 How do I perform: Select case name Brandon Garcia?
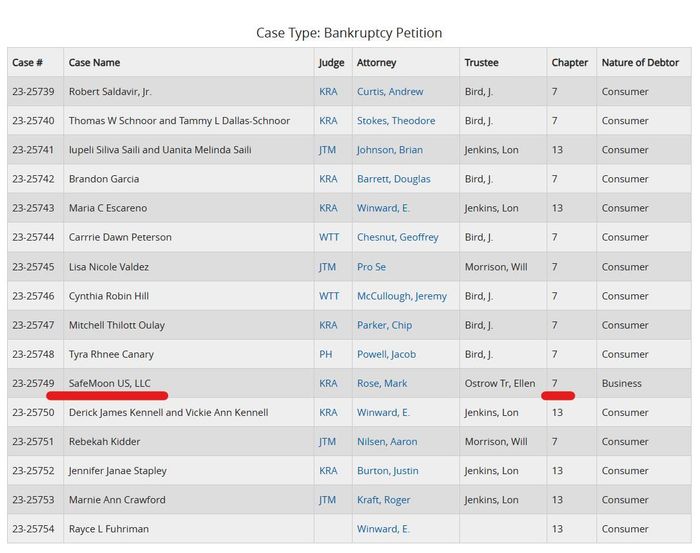[x=104, y=179]
